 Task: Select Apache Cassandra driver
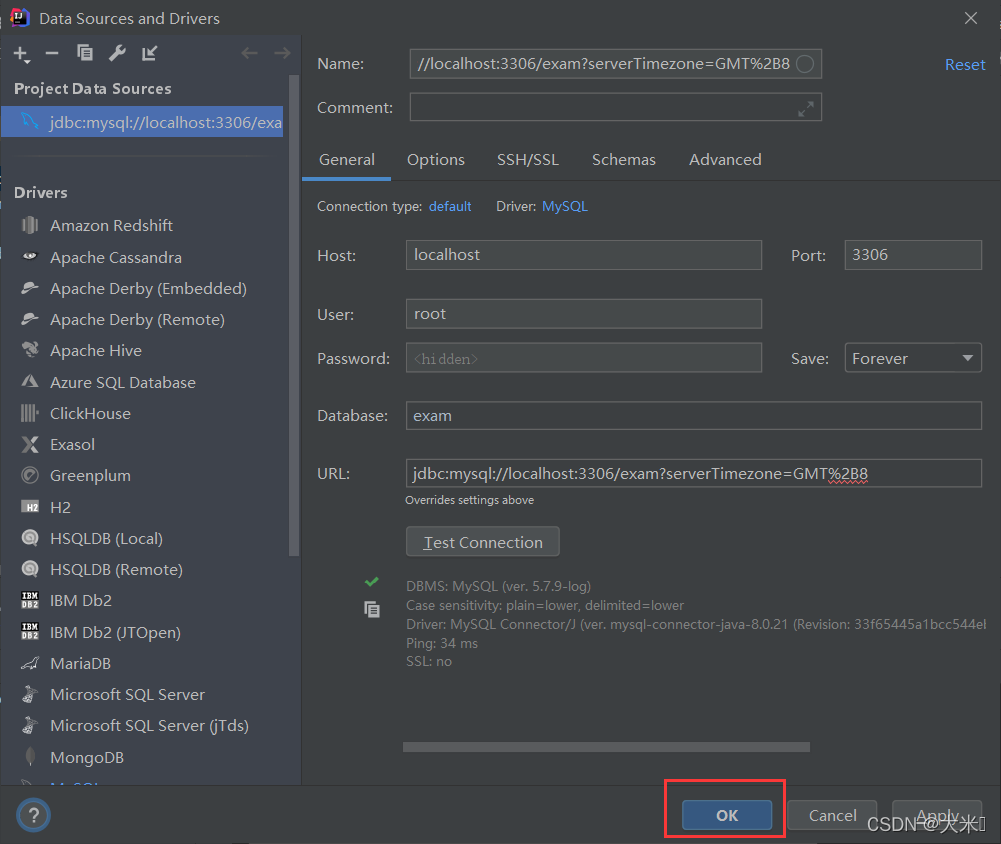click(116, 257)
